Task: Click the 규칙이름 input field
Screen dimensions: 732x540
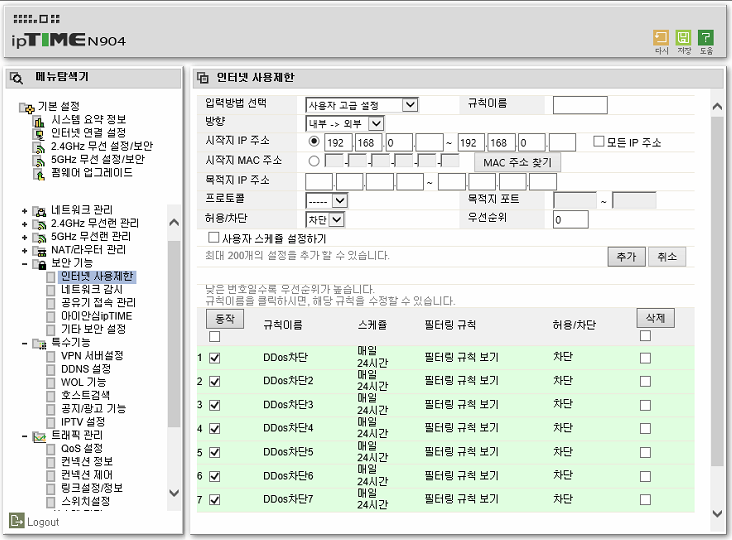Action: (x=580, y=105)
